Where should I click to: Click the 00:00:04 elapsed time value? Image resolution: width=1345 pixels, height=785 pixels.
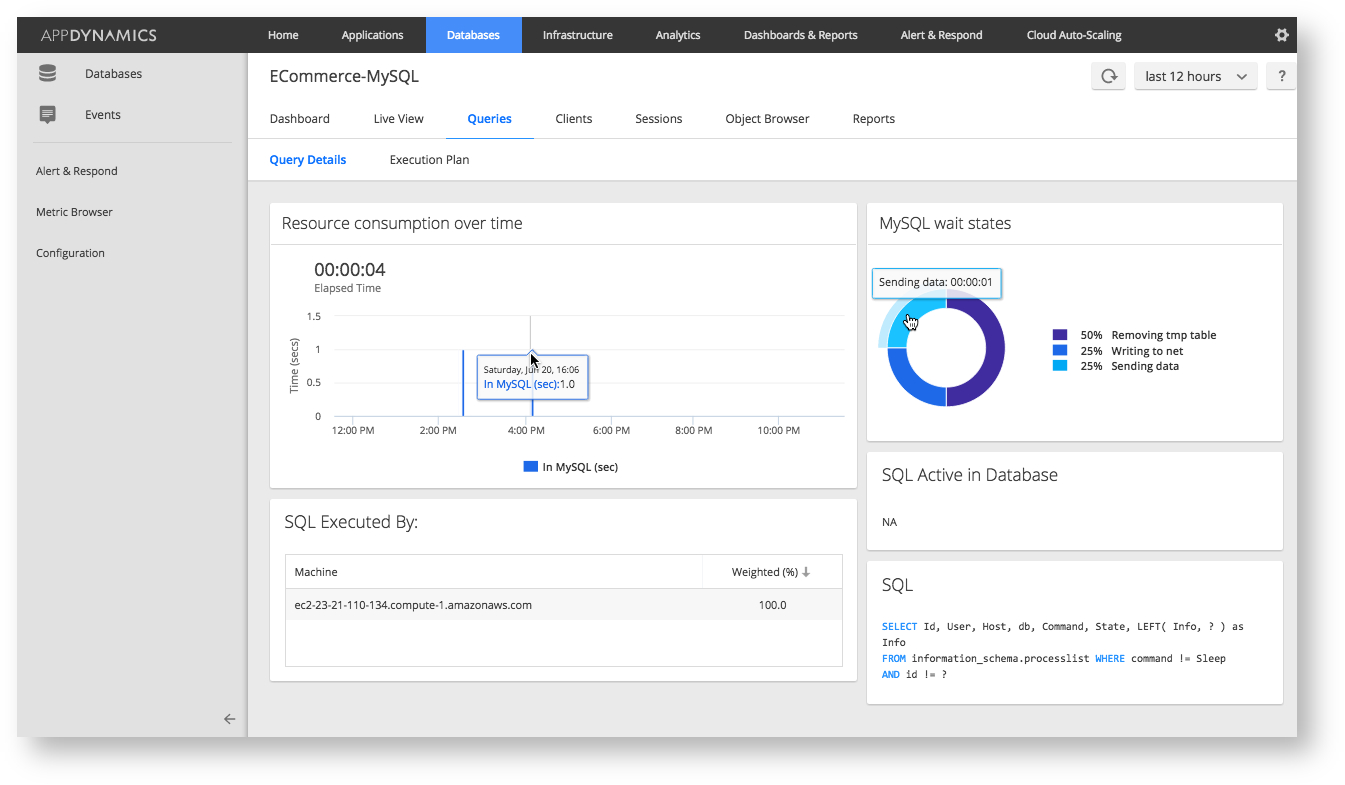[350, 270]
